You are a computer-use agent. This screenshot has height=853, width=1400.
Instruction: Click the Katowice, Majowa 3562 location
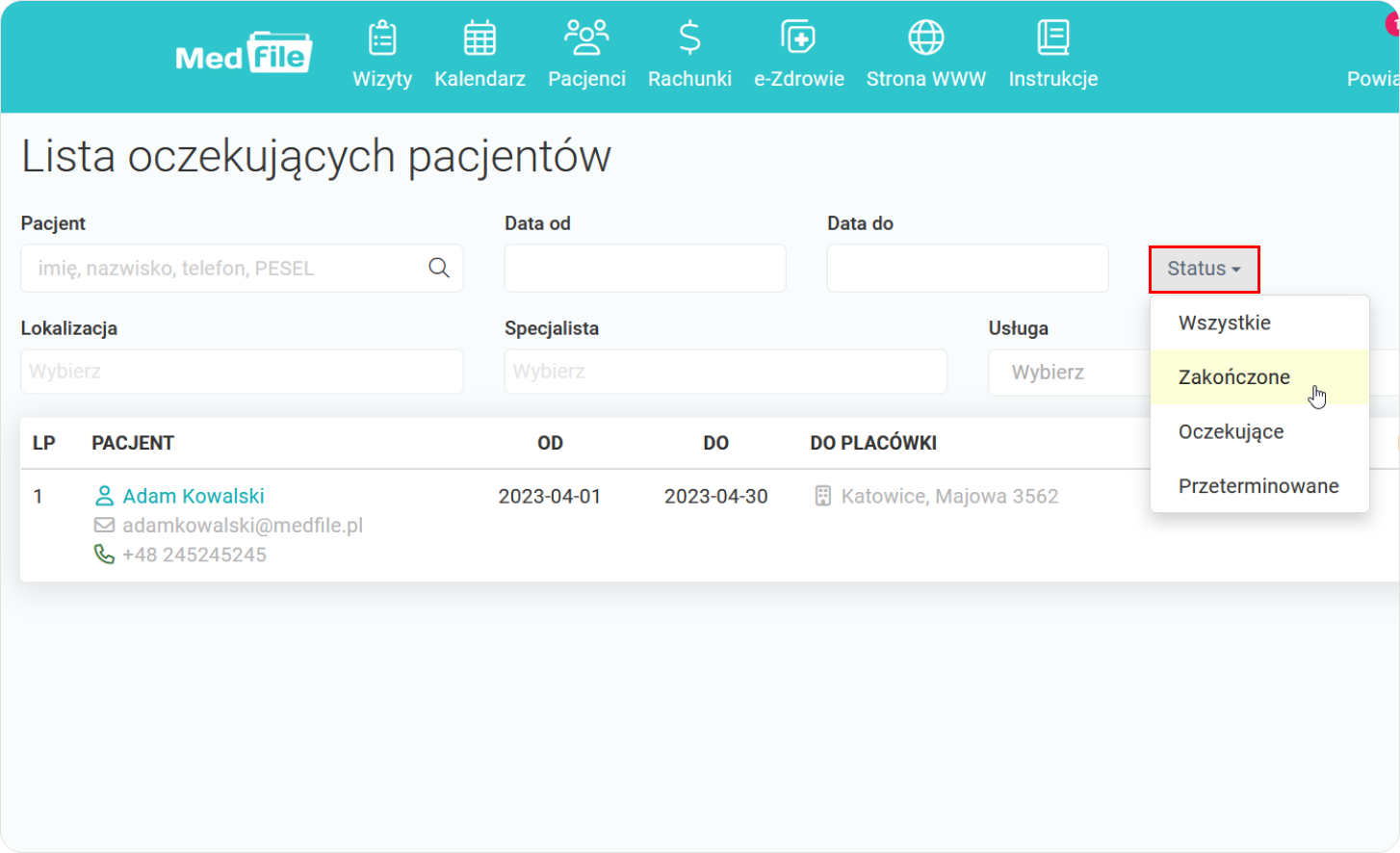click(x=949, y=496)
